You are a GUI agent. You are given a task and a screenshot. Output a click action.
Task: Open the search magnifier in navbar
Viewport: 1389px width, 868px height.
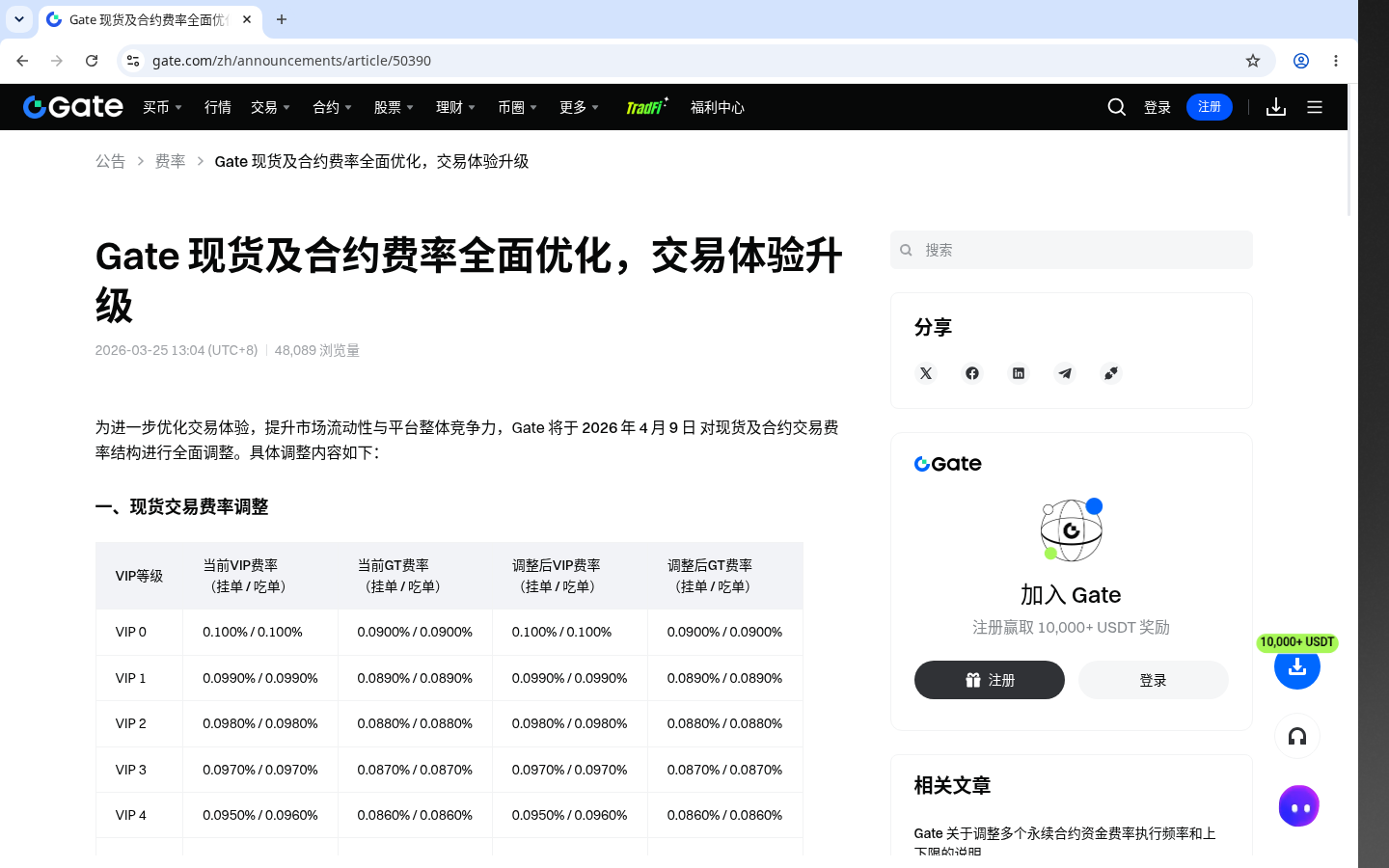click(1117, 107)
